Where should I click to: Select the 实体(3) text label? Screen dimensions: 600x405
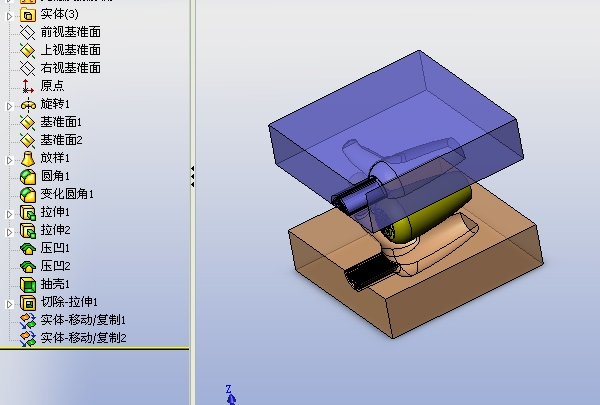pos(59,14)
